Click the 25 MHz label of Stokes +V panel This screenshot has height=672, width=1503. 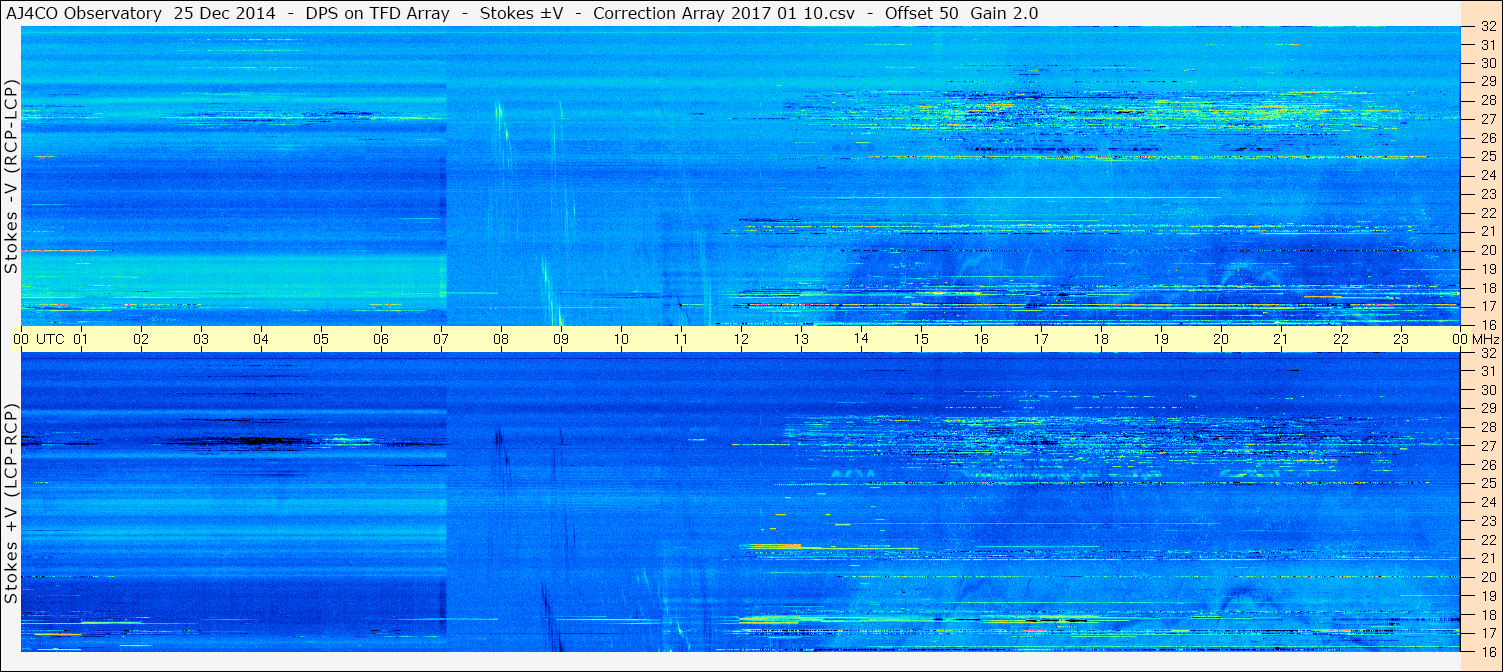pyautogui.click(x=1487, y=483)
